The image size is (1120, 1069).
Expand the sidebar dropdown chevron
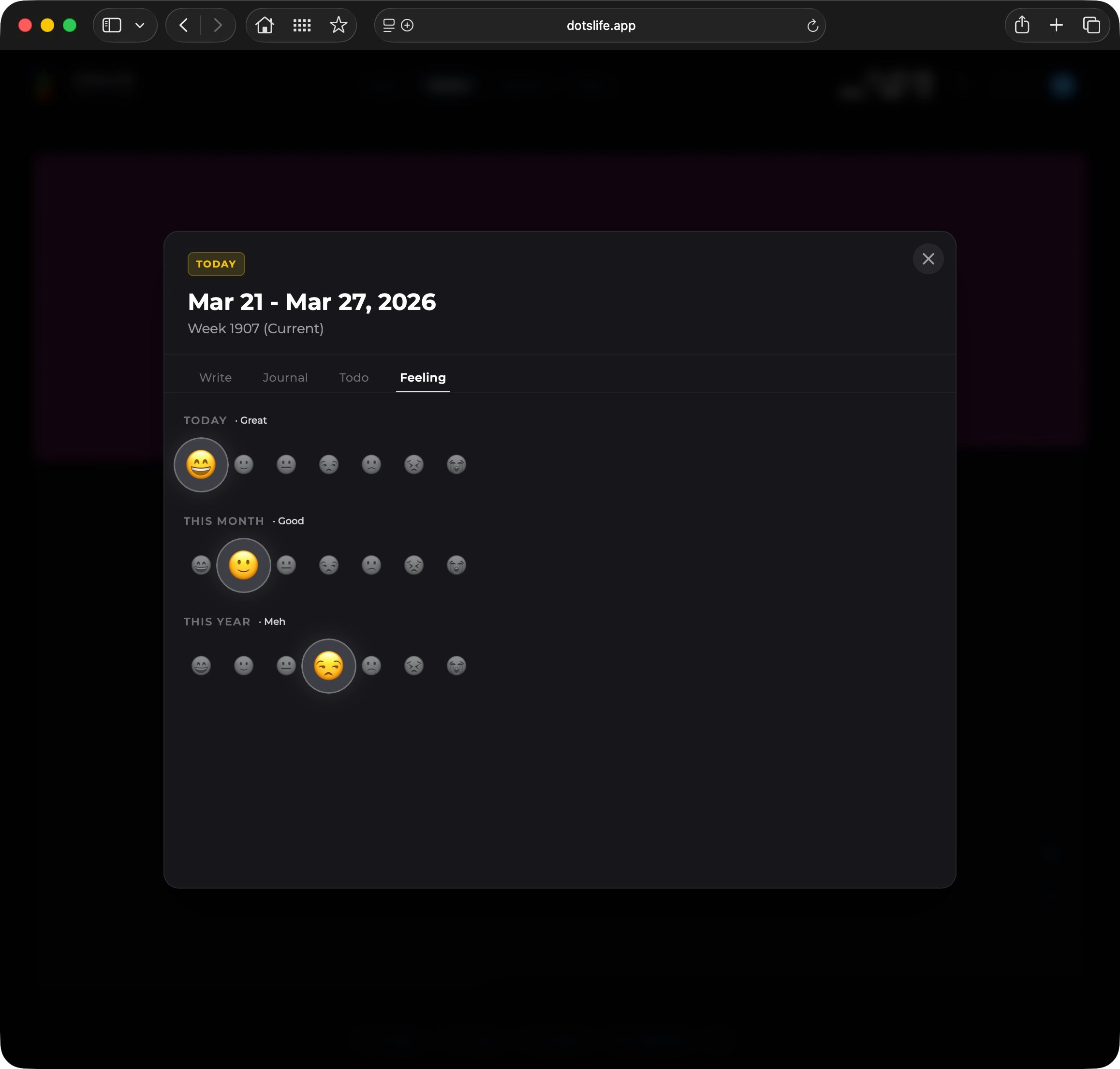point(140,25)
